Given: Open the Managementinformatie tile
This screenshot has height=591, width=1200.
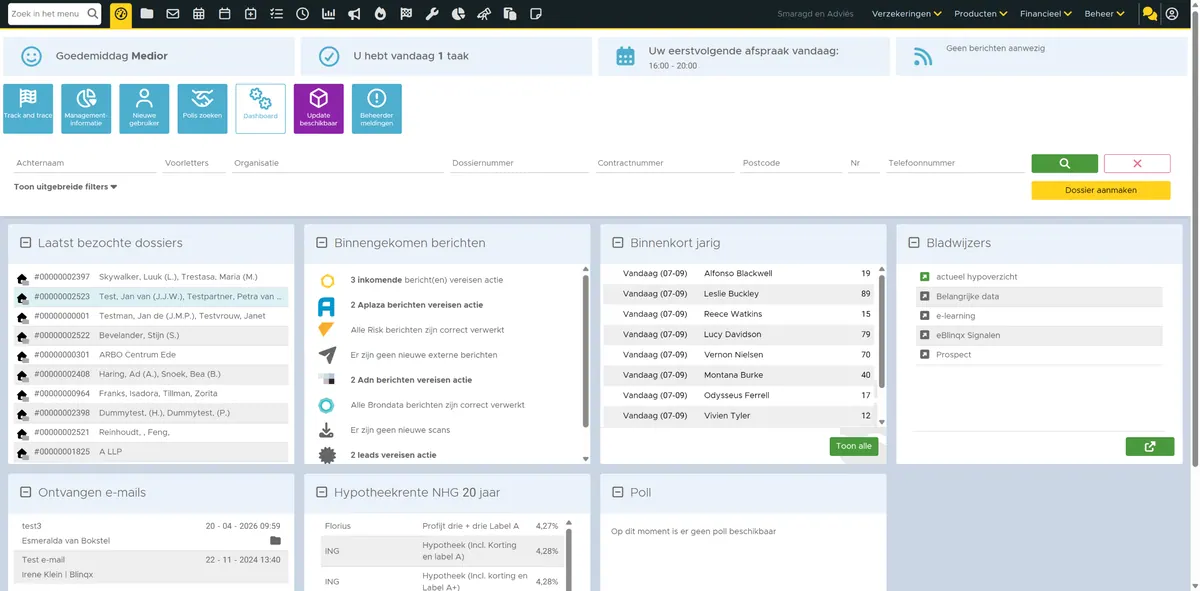Looking at the screenshot, I should [x=86, y=109].
